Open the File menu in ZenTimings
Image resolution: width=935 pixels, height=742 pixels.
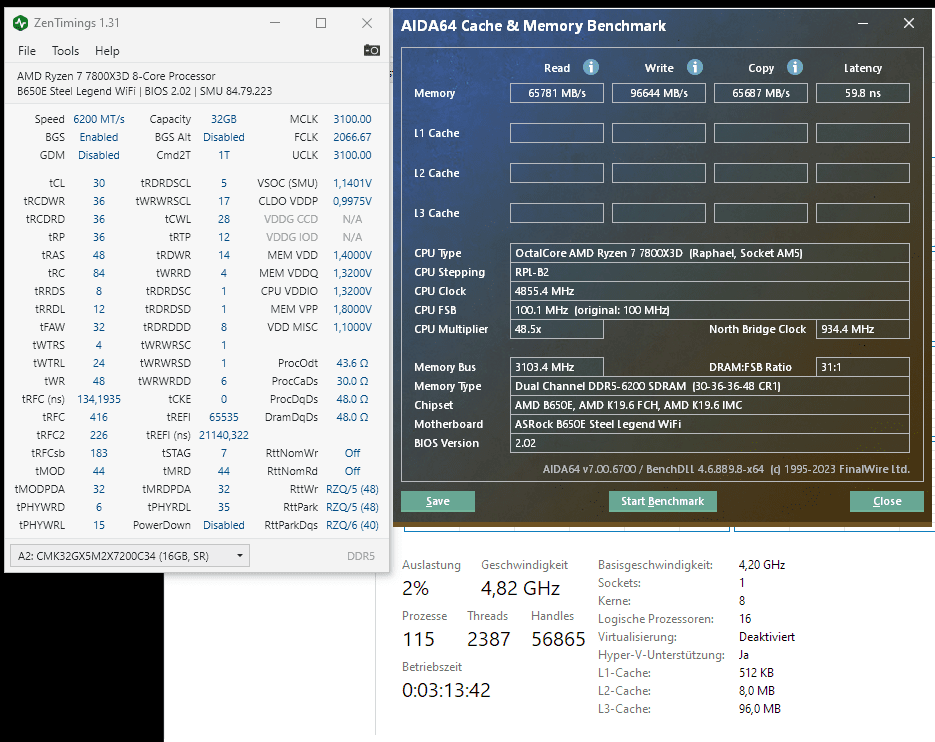27,51
